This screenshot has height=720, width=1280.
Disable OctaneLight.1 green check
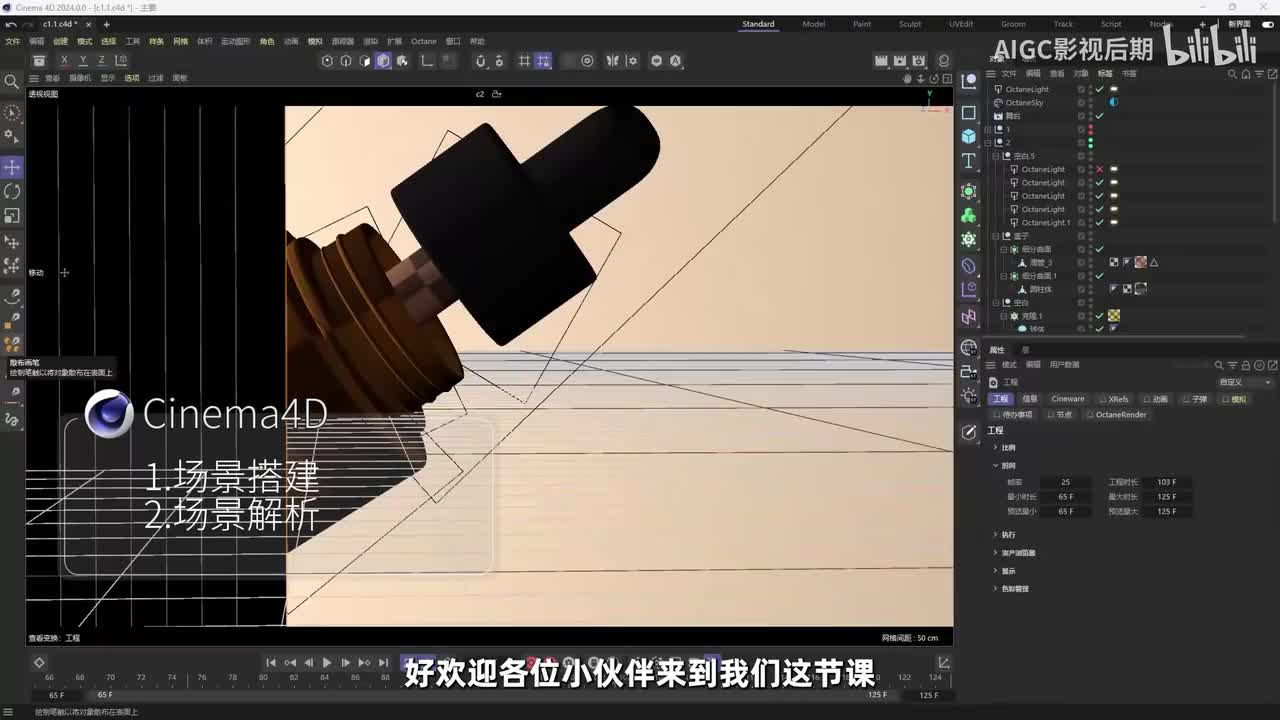tap(1100, 222)
